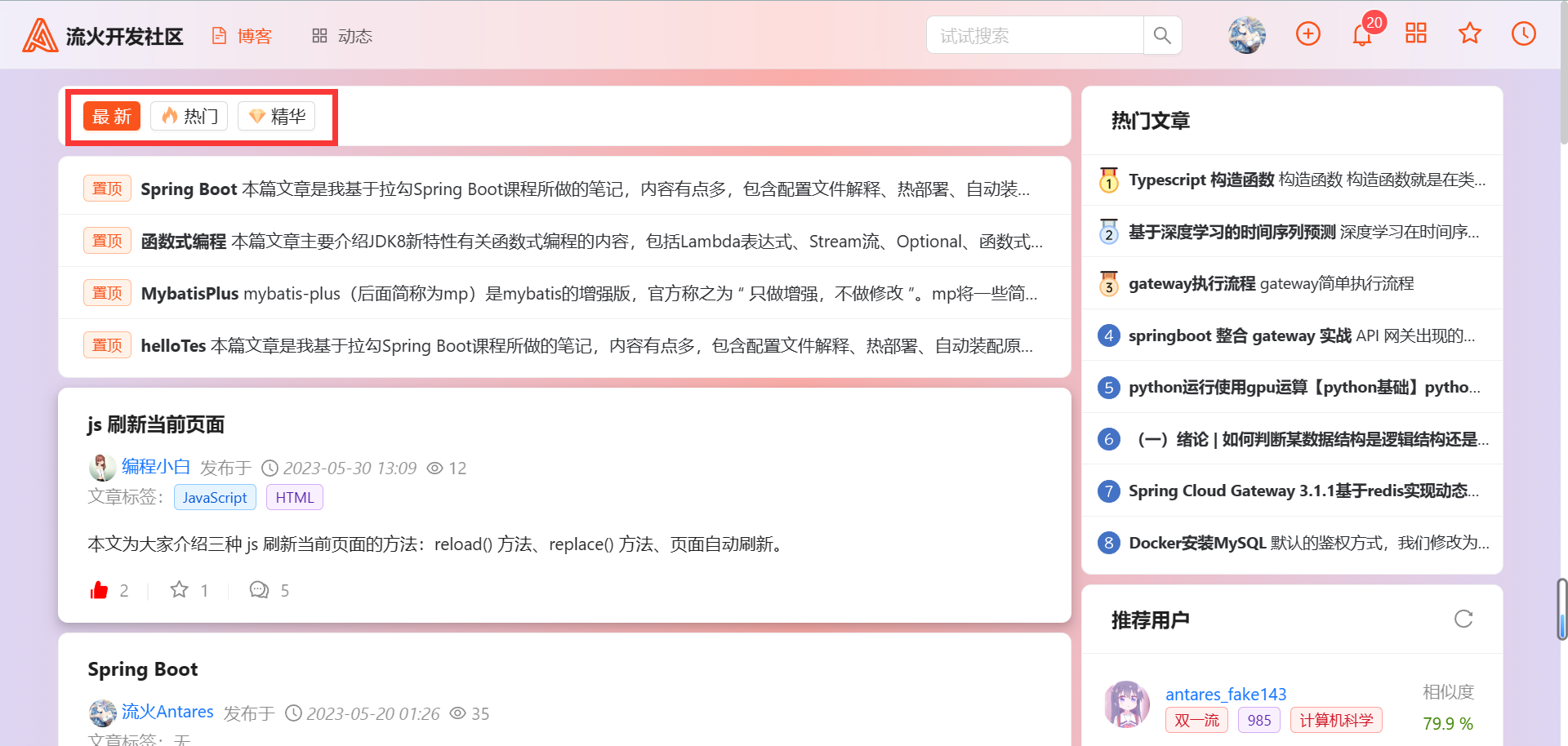Open author 编程小白 profile link

pos(156,467)
